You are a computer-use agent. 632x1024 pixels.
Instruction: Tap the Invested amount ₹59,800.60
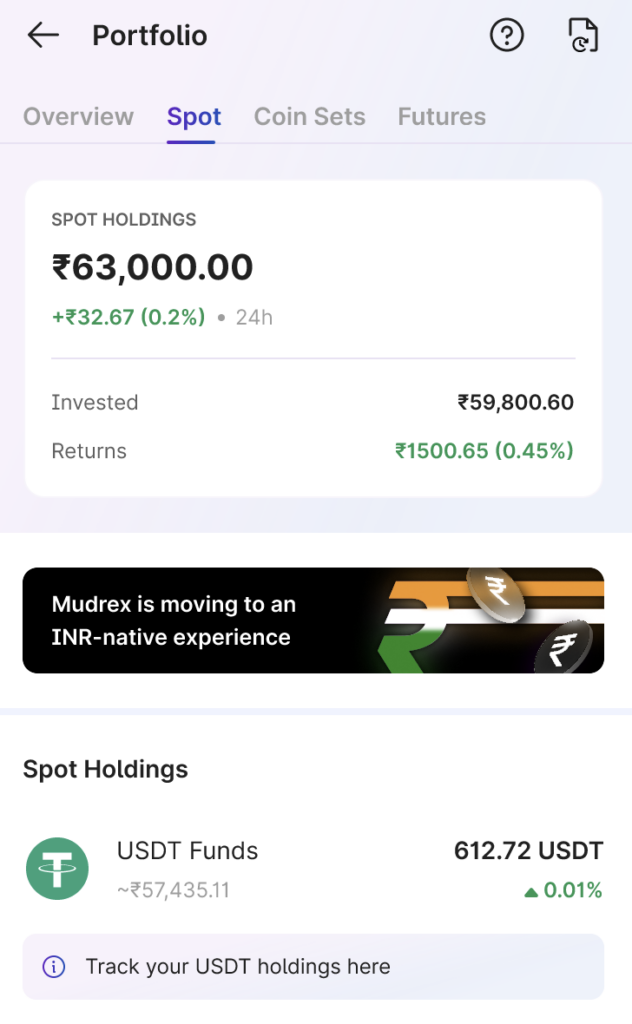tap(515, 403)
